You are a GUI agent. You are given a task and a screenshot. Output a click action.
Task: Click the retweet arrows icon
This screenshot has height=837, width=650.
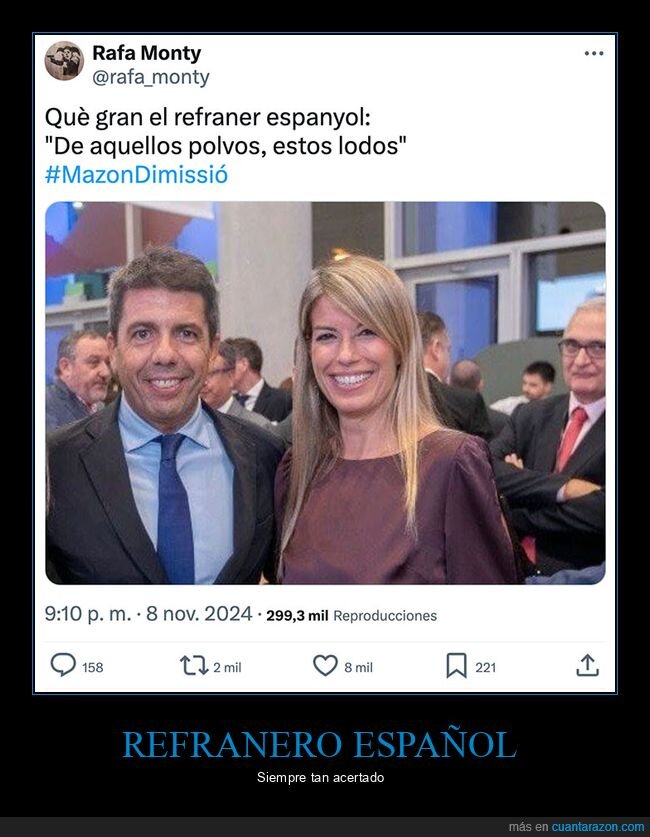194,666
